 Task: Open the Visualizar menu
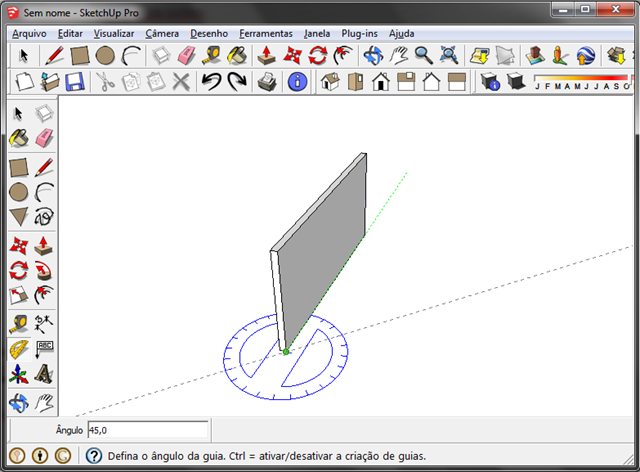coord(114,33)
